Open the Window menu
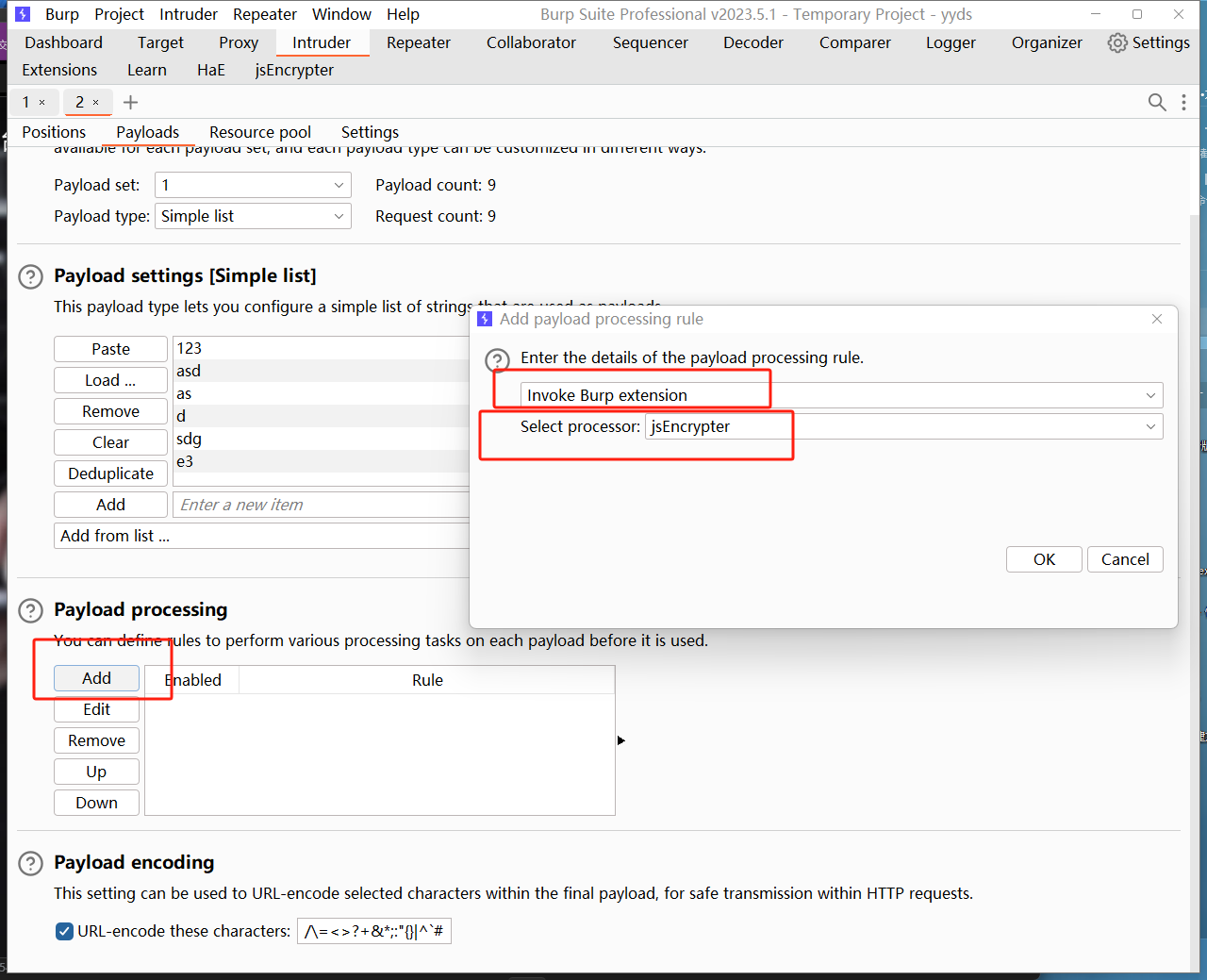The width and height of the screenshot is (1207, 980). [341, 14]
